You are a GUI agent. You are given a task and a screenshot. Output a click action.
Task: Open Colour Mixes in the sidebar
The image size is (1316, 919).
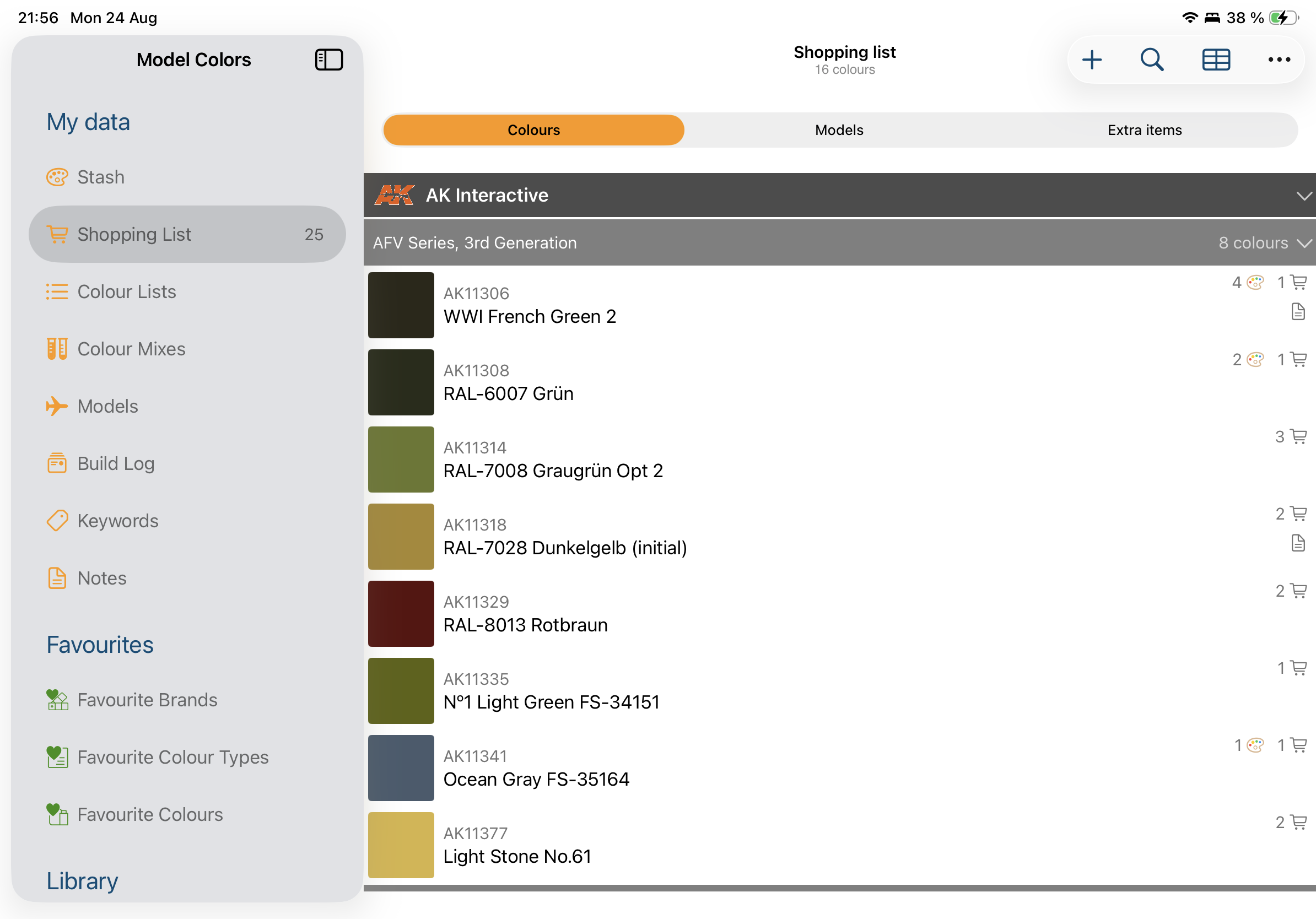click(187, 349)
